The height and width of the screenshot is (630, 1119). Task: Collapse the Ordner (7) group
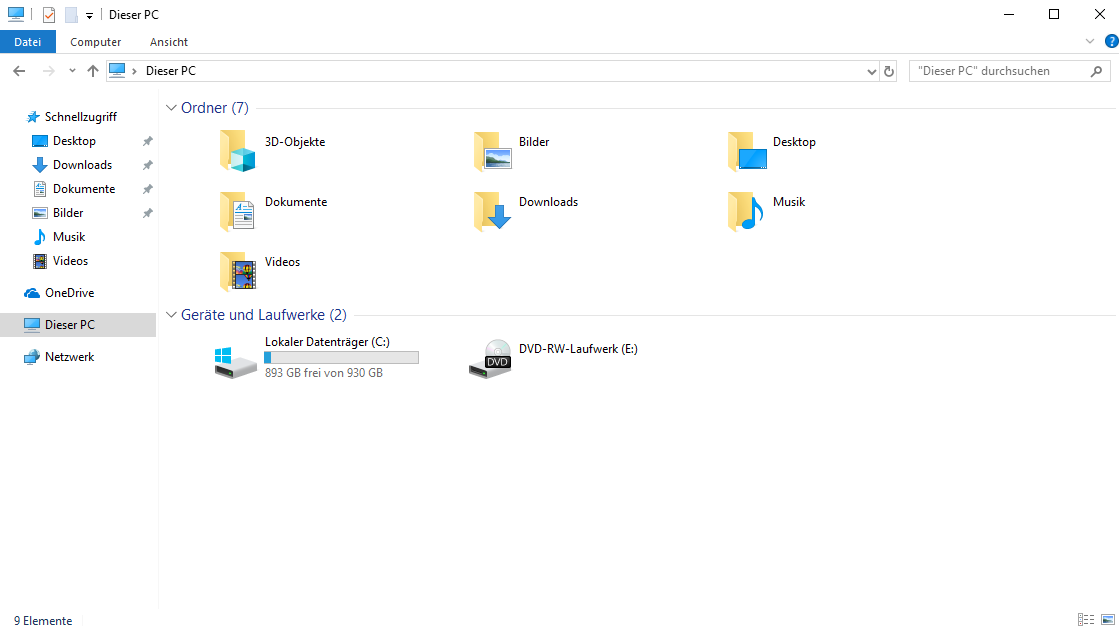click(171, 108)
